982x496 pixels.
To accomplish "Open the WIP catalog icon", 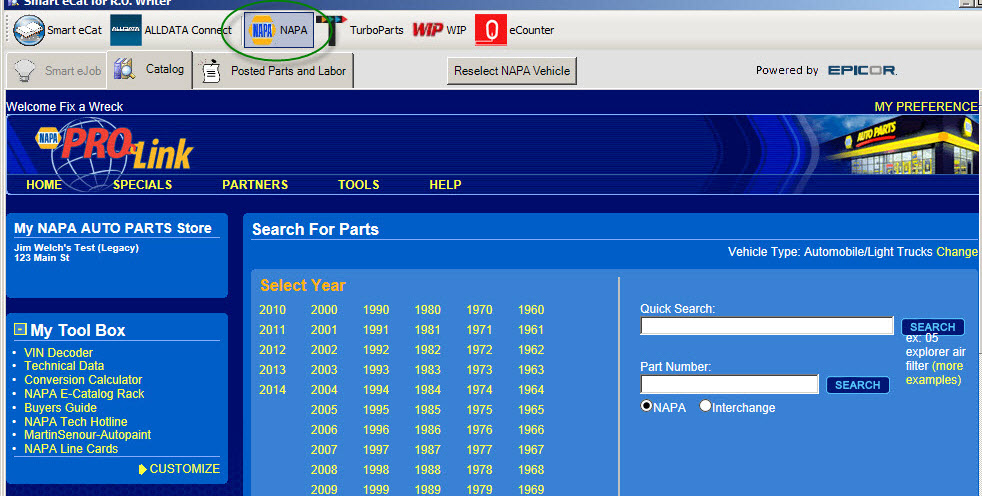I will pyautogui.click(x=439, y=30).
